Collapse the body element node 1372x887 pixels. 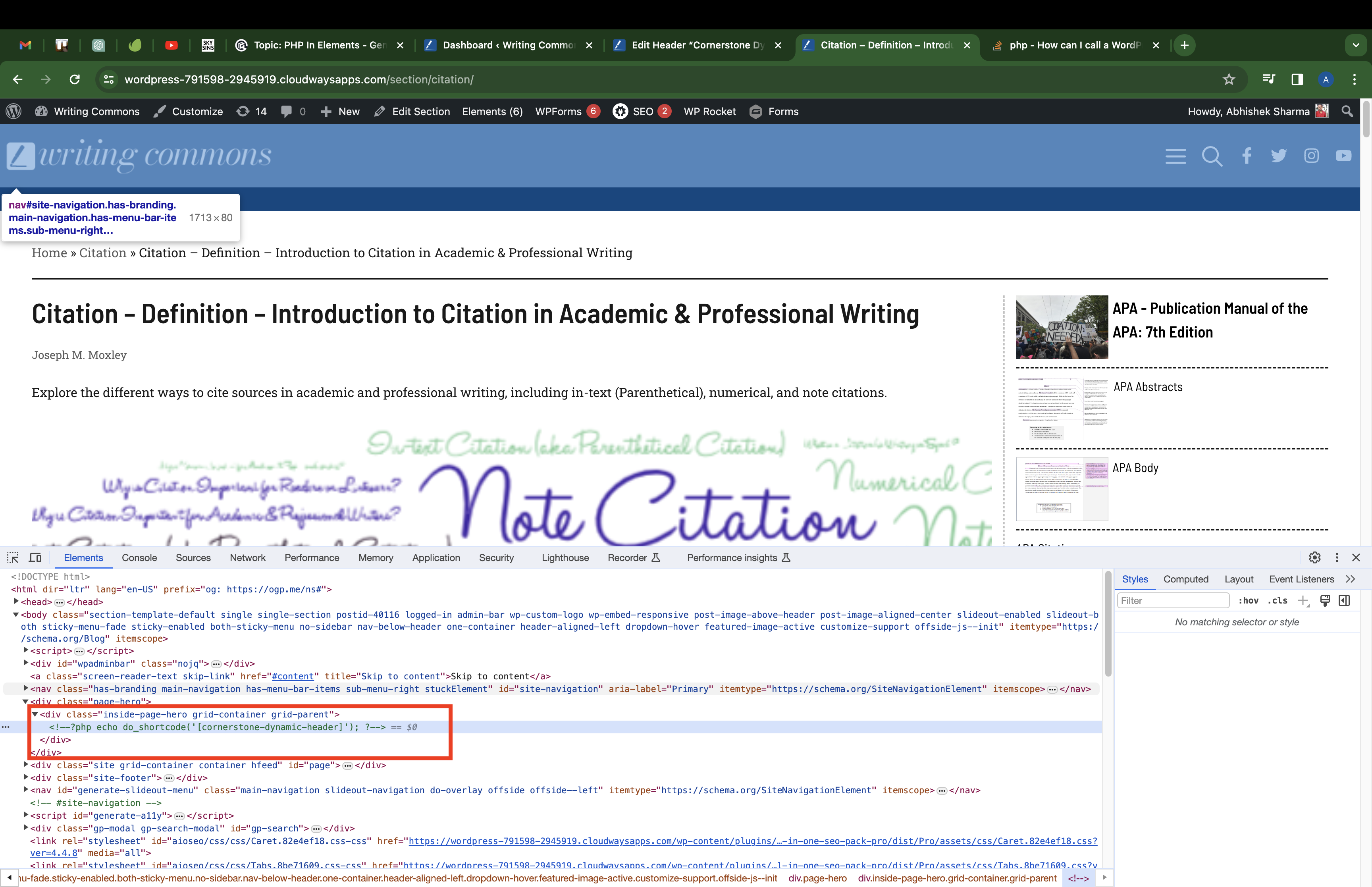(x=15, y=615)
